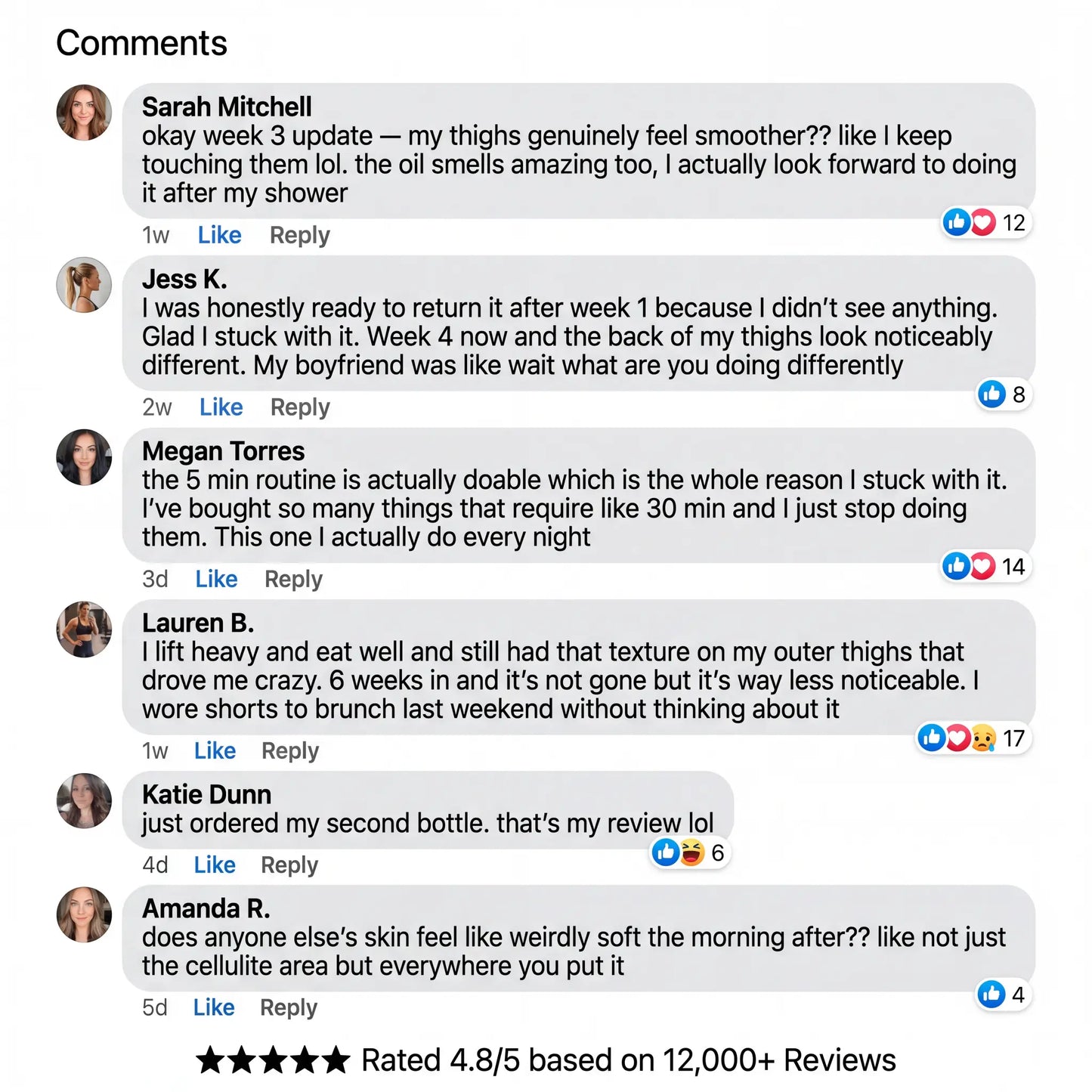Screen dimensions: 1092x1092
Task: Open the Rated 4.8/5 reviews text
Action: 629,1060
